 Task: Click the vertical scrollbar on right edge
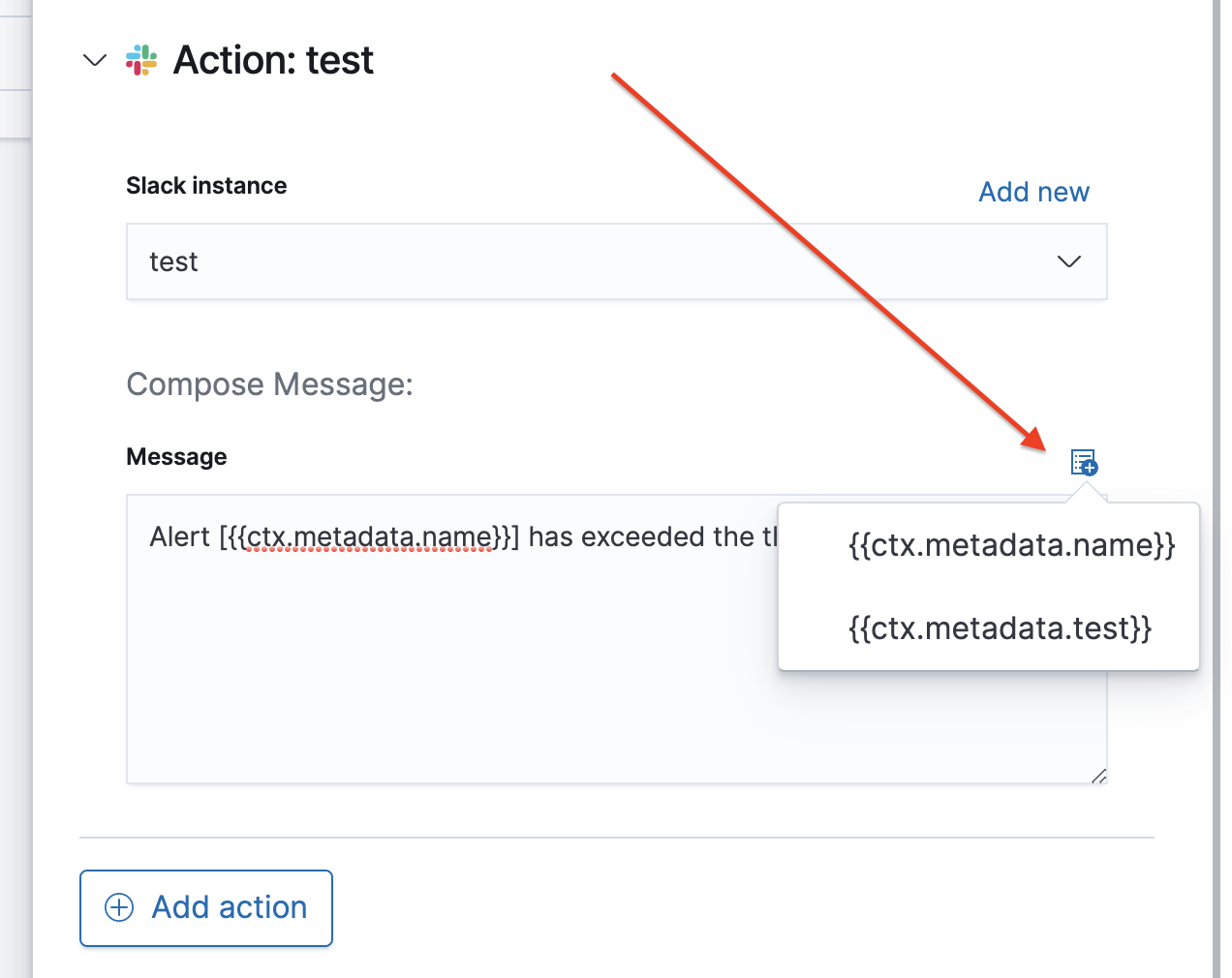1217,489
